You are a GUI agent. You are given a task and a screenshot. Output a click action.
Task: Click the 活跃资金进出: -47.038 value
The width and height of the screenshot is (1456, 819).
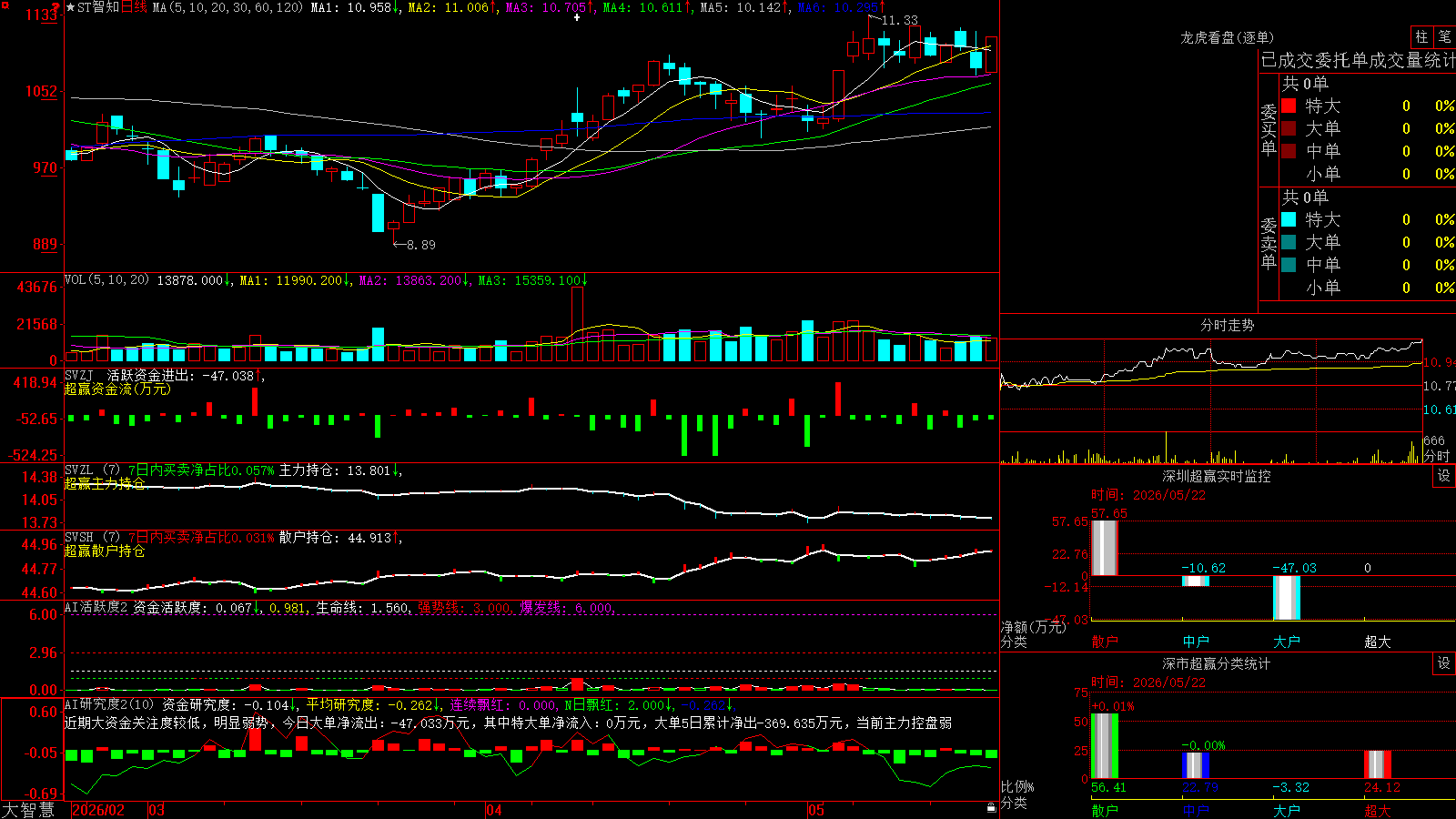pyautogui.click(x=181, y=376)
